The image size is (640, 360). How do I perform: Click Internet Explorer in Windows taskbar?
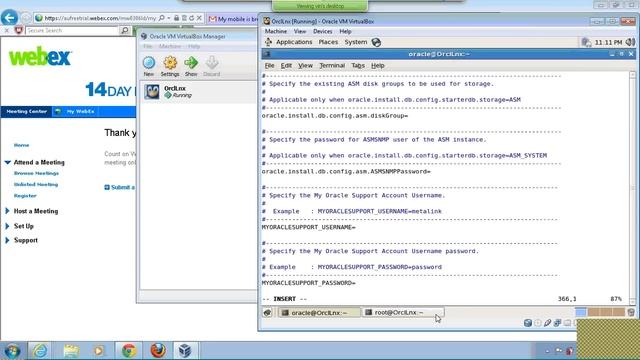coord(40,351)
